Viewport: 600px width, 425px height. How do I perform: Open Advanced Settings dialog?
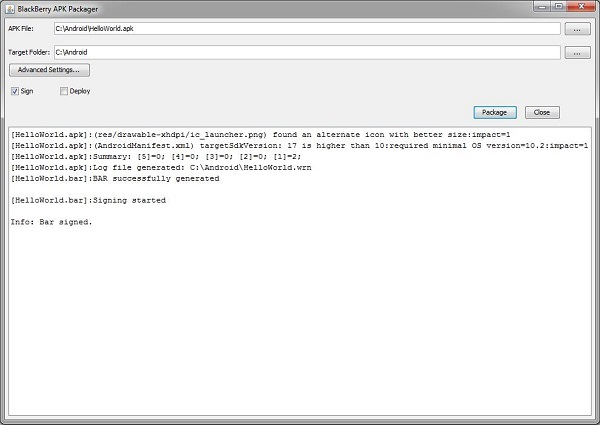(x=49, y=70)
